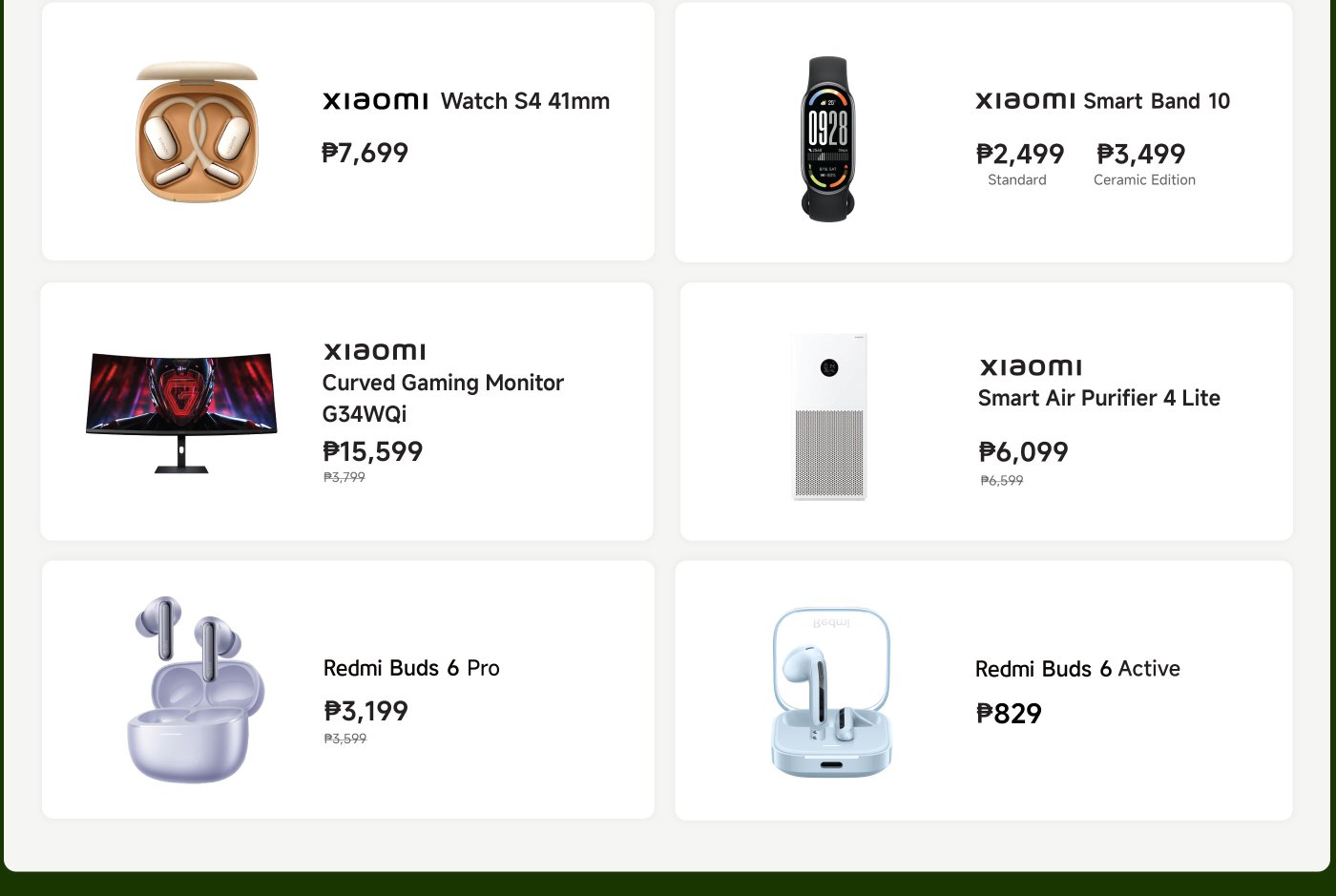
Task: Open the Redmi Buds 6 Pro listing
Action: pos(411,668)
